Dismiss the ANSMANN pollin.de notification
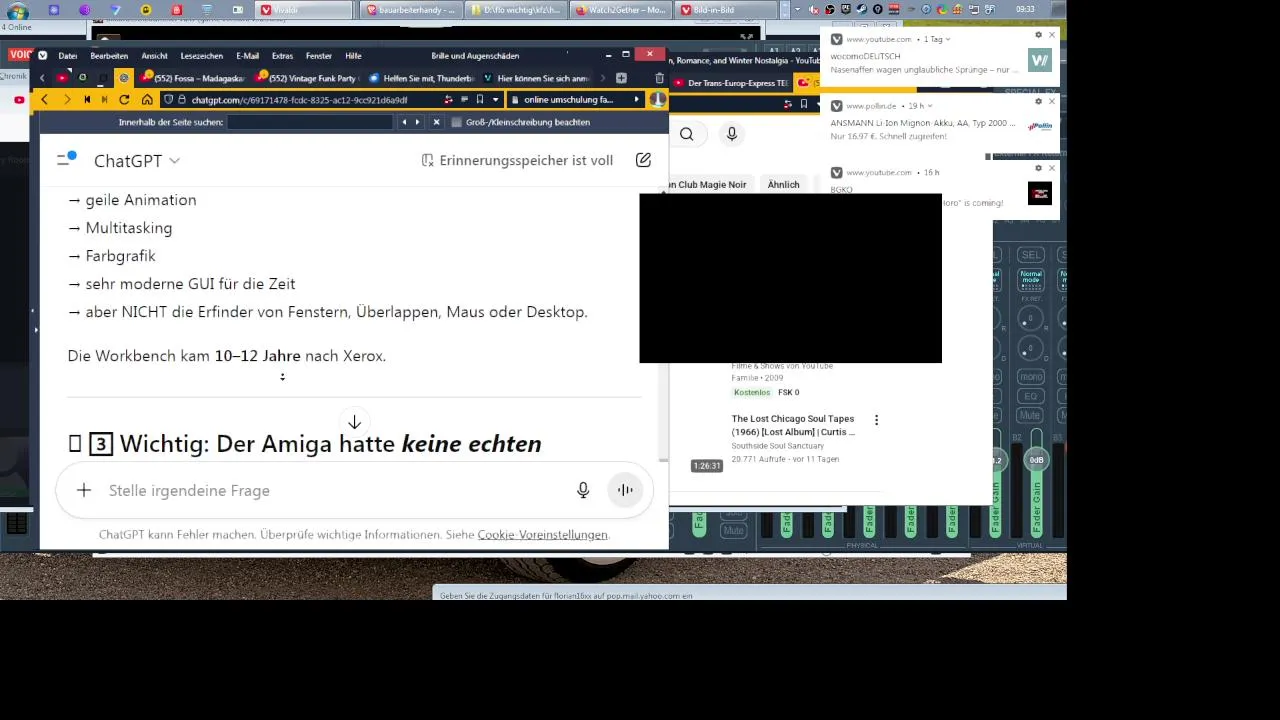 pos(1051,101)
